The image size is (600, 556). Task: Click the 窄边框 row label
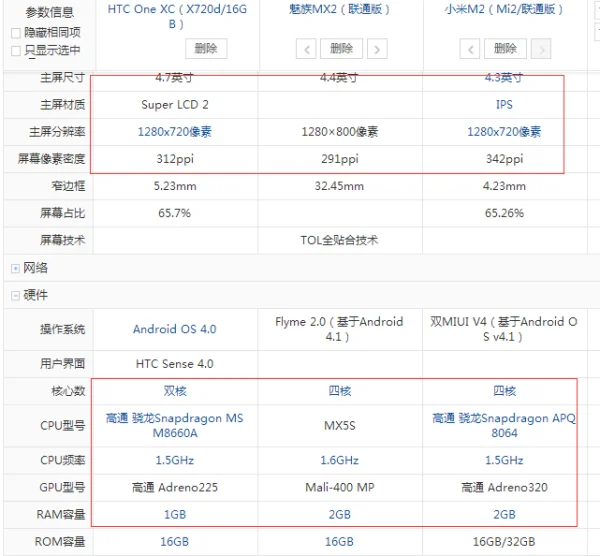tap(68, 186)
